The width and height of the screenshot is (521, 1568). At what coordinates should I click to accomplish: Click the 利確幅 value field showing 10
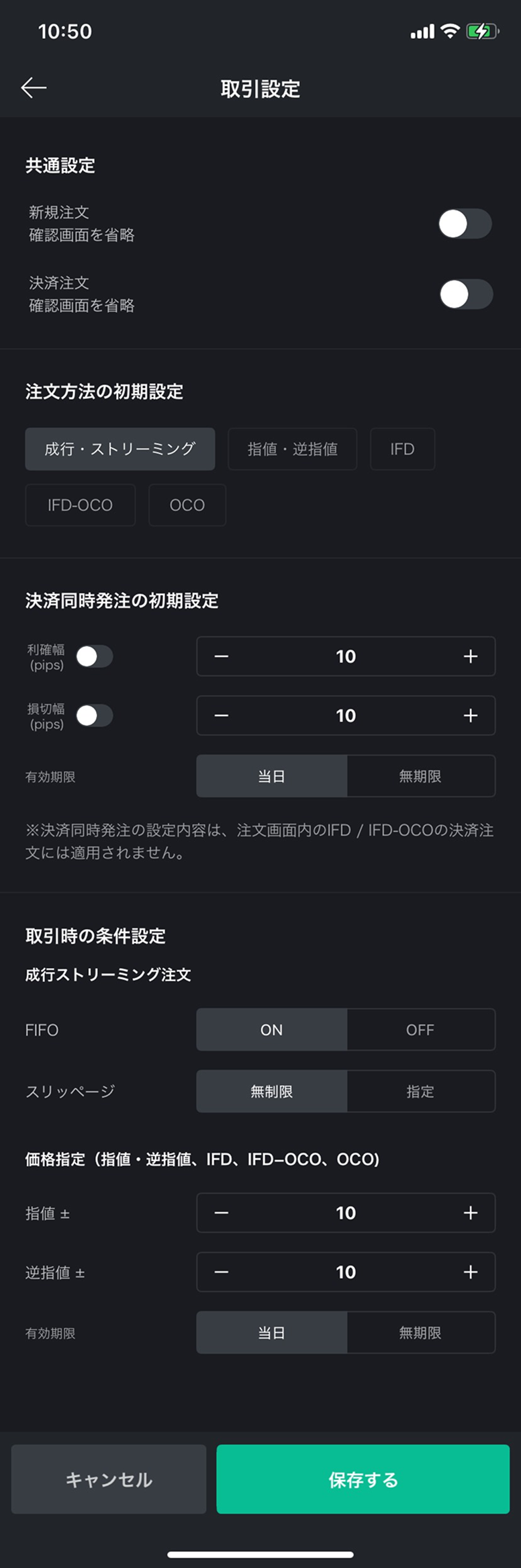(346, 656)
